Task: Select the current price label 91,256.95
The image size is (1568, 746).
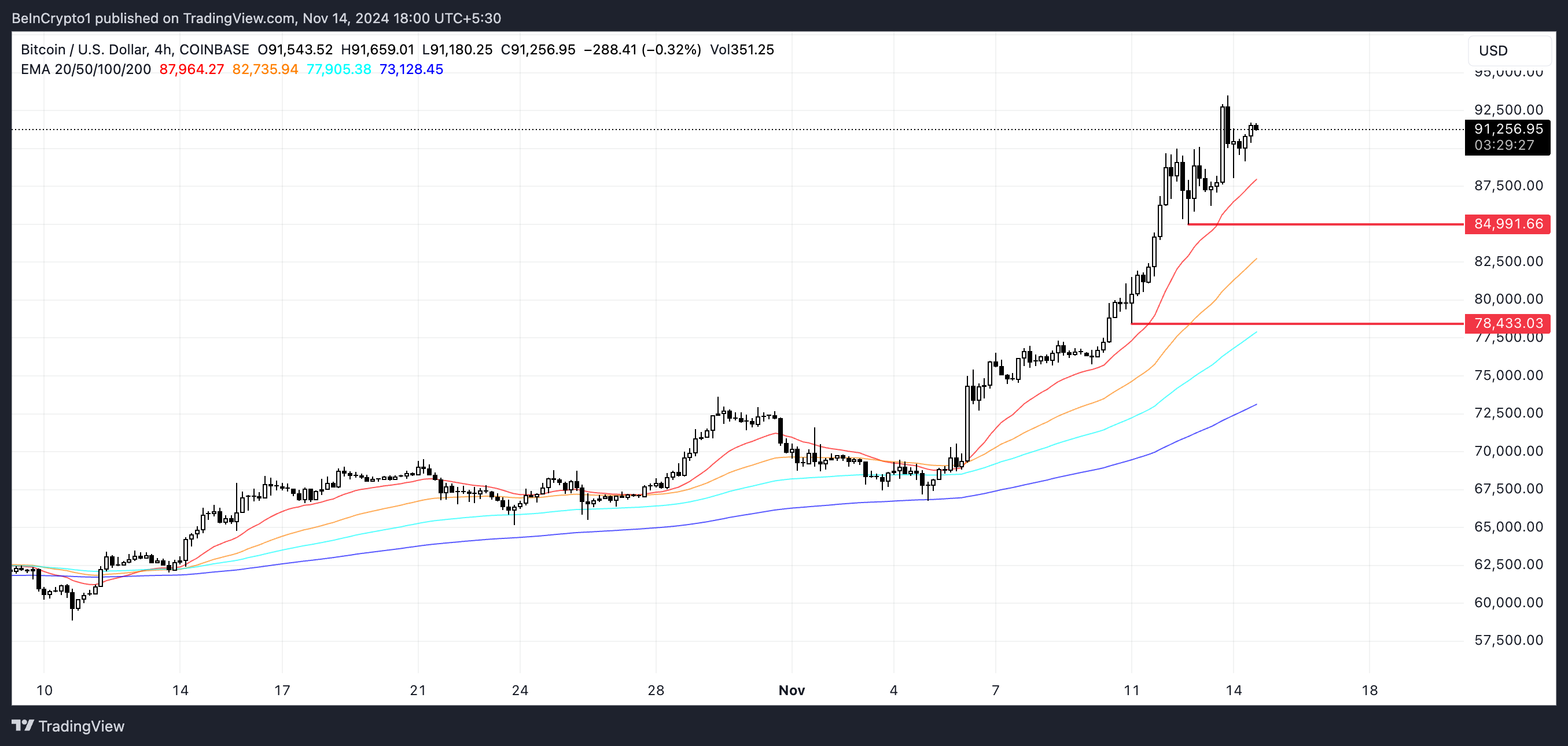Action: [1508, 129]
